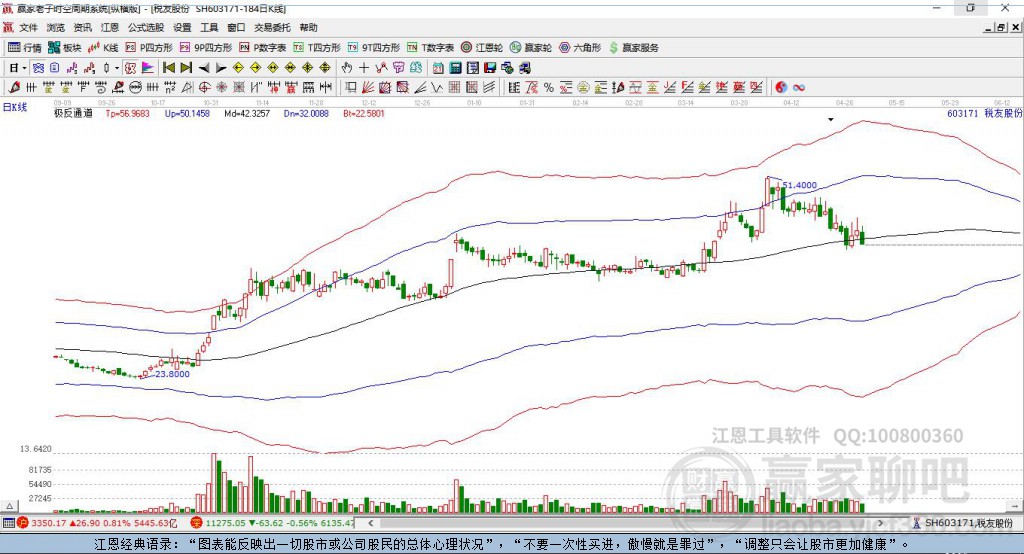The height and width of the screenshot is (554, 1024).
Task: Click the black left arrow icon
Action: [204, 68]
